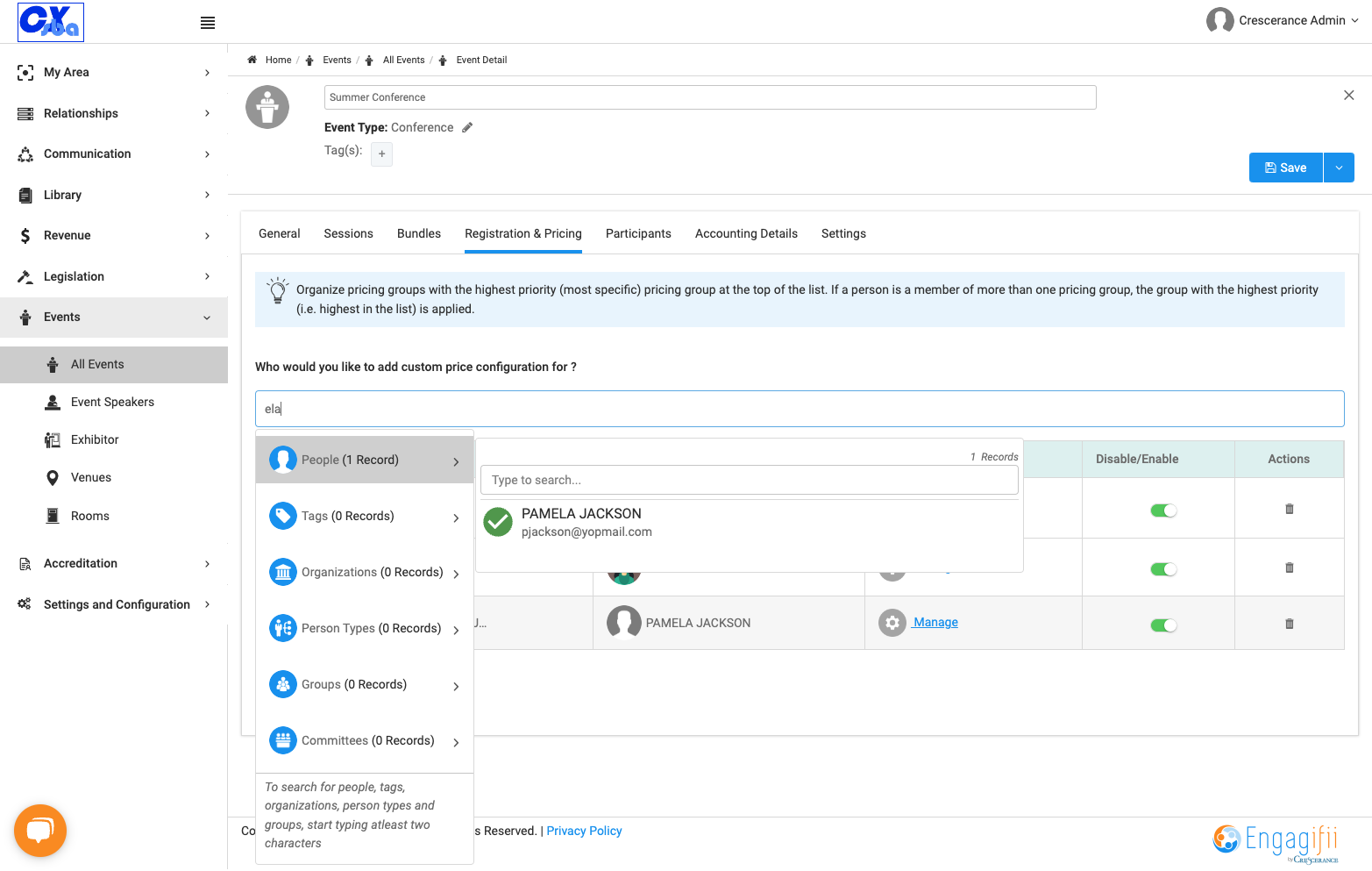The image size is (1372, 871).
Task: Click the company logo at top left
Action: [51, 22]
